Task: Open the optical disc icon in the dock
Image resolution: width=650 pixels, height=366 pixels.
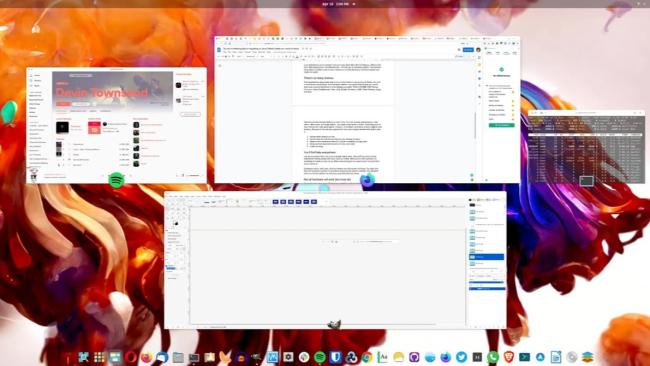Action: tap(572, 357)
